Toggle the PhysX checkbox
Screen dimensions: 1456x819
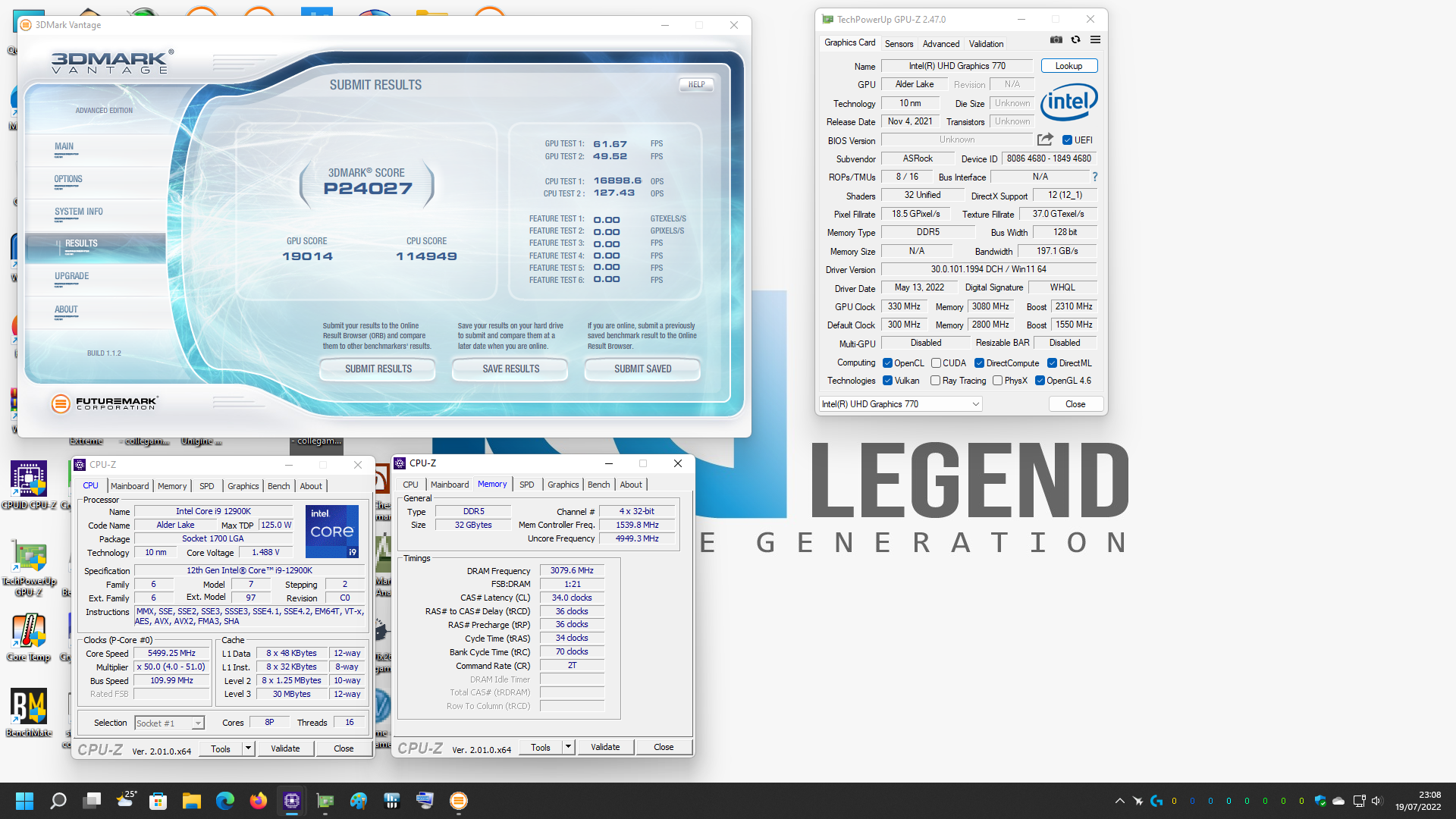click(997, 381)
